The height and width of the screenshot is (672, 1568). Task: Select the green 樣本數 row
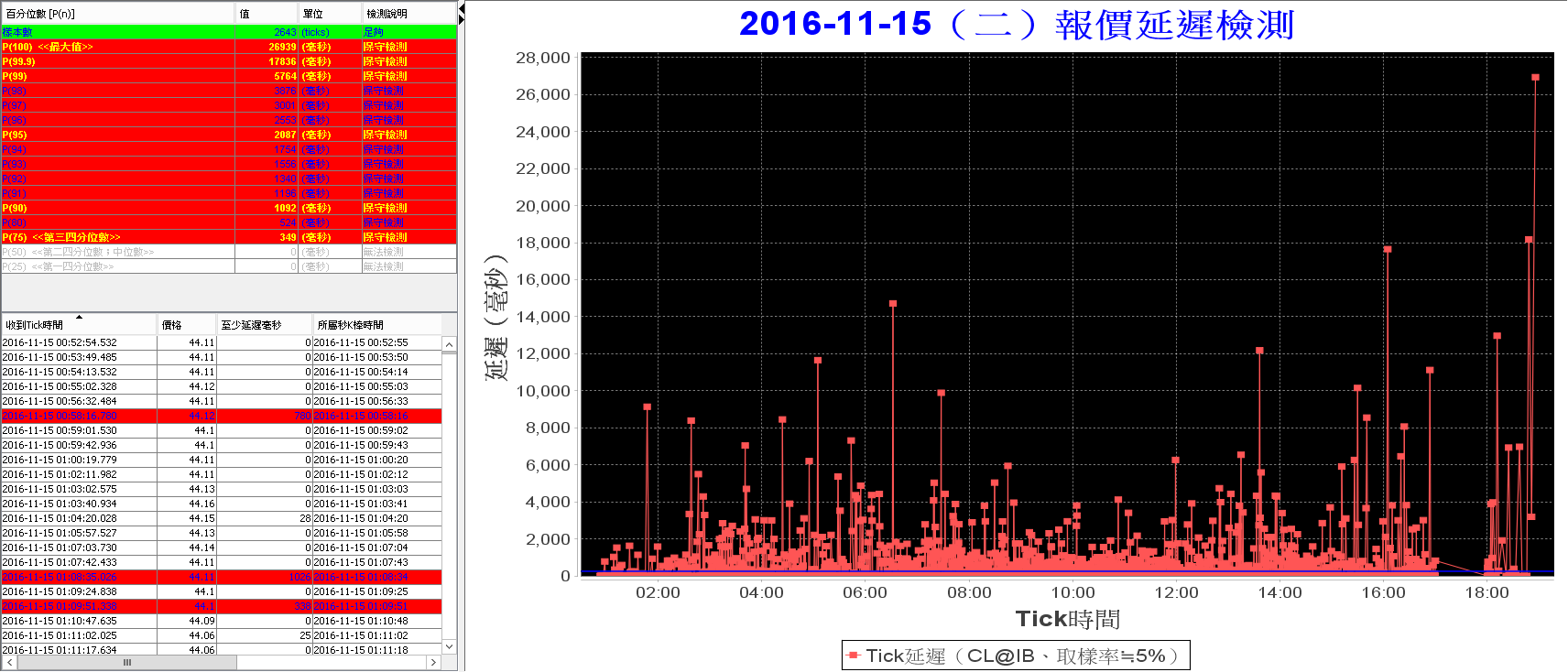[229, 32]
